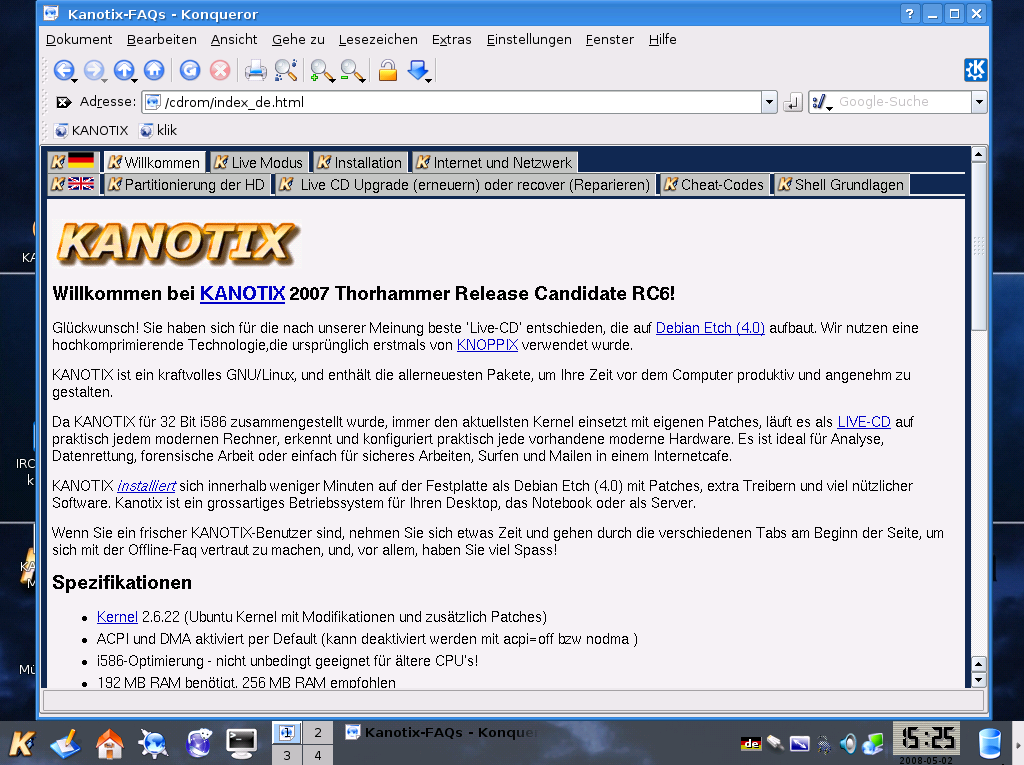This screenshot has height=765, width=1024.
Task: Click the de keyboard layout tray icon
Action: [x=751, y=743]
